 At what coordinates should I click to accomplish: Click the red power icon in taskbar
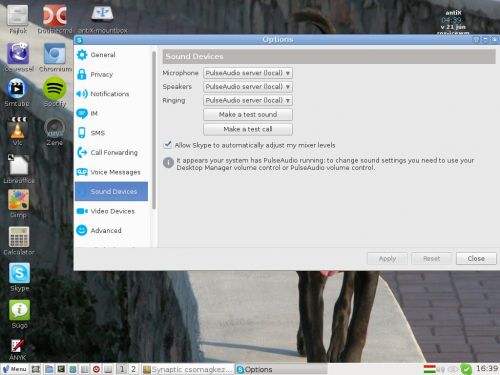[x=96, y=369]
